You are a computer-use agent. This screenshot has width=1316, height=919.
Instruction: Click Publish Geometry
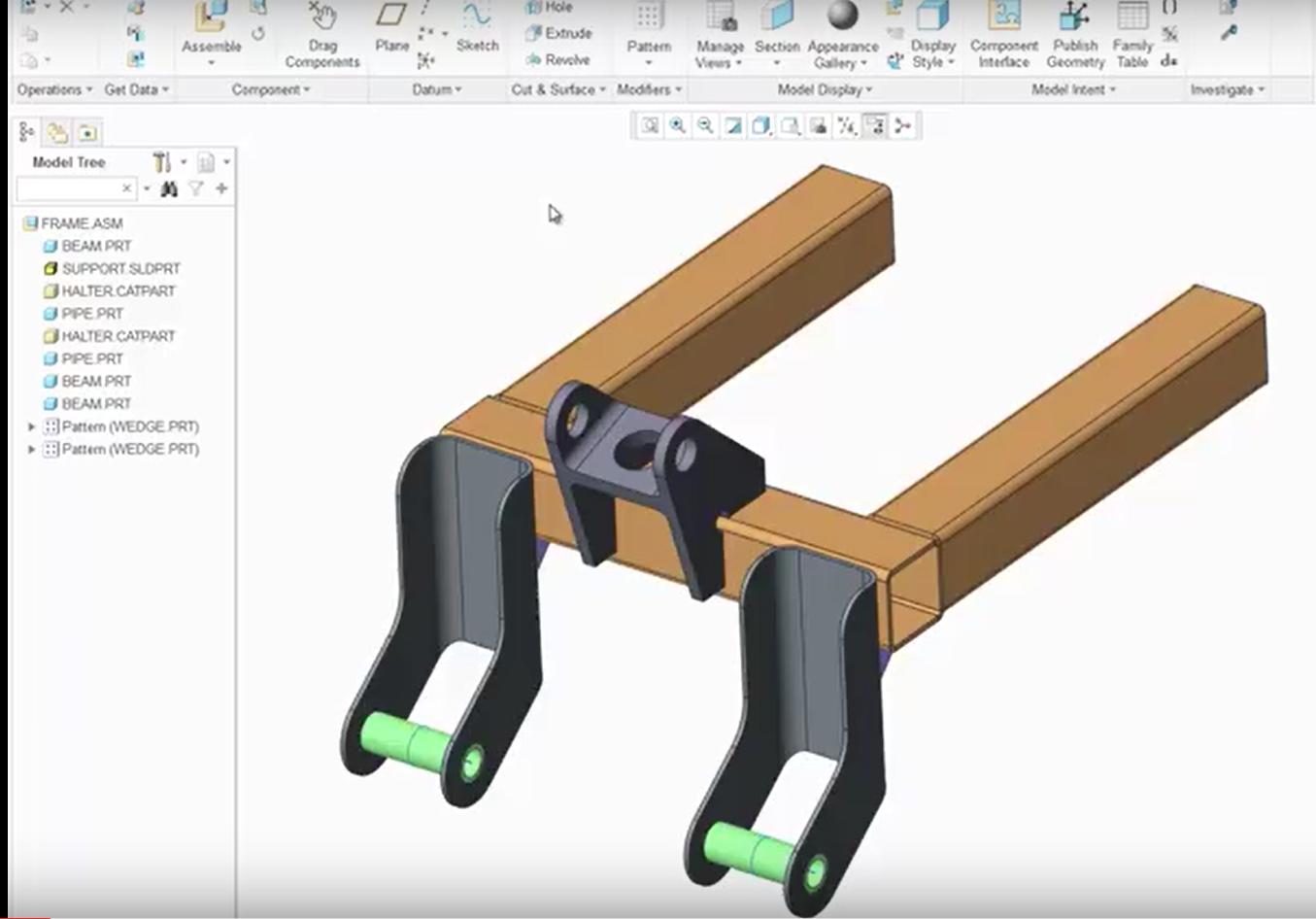click(1075, 35)
